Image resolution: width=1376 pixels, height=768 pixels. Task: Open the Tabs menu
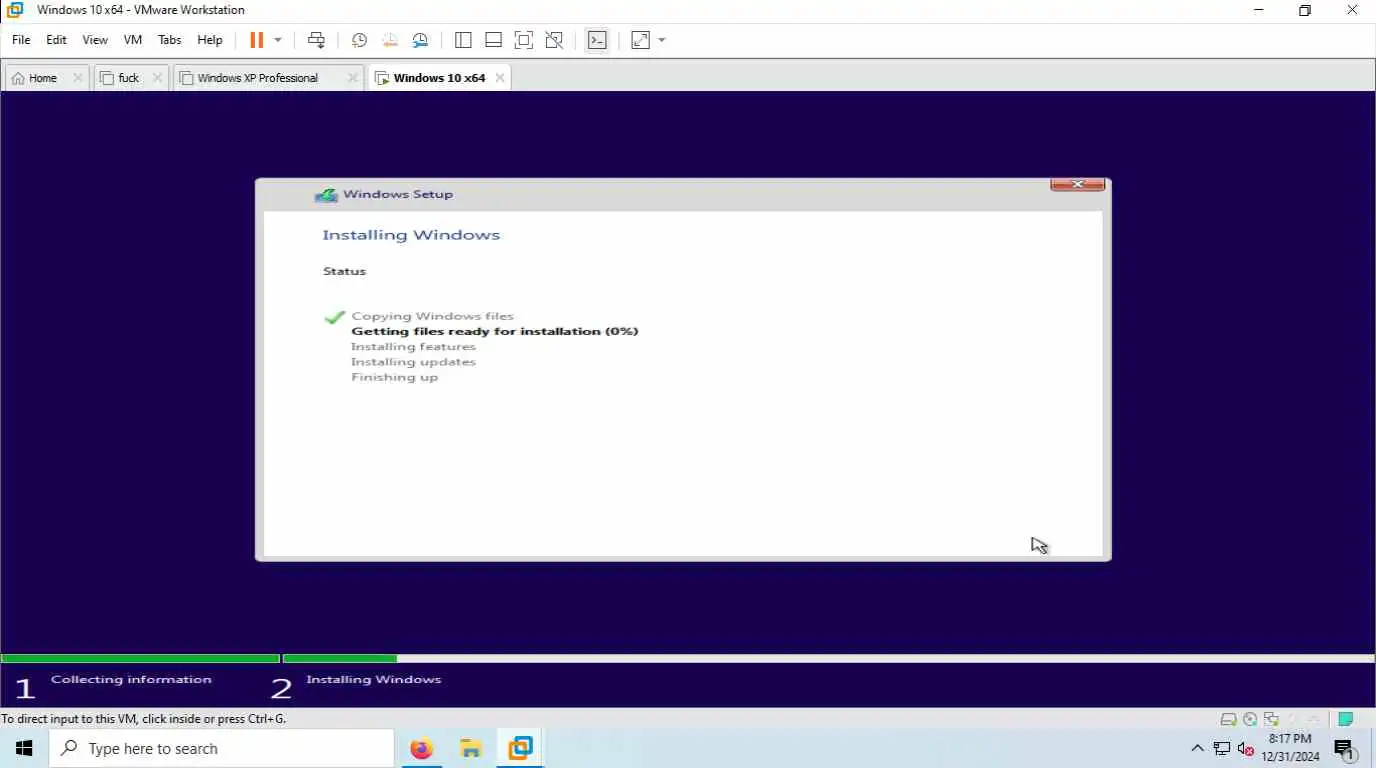(170, 40)
